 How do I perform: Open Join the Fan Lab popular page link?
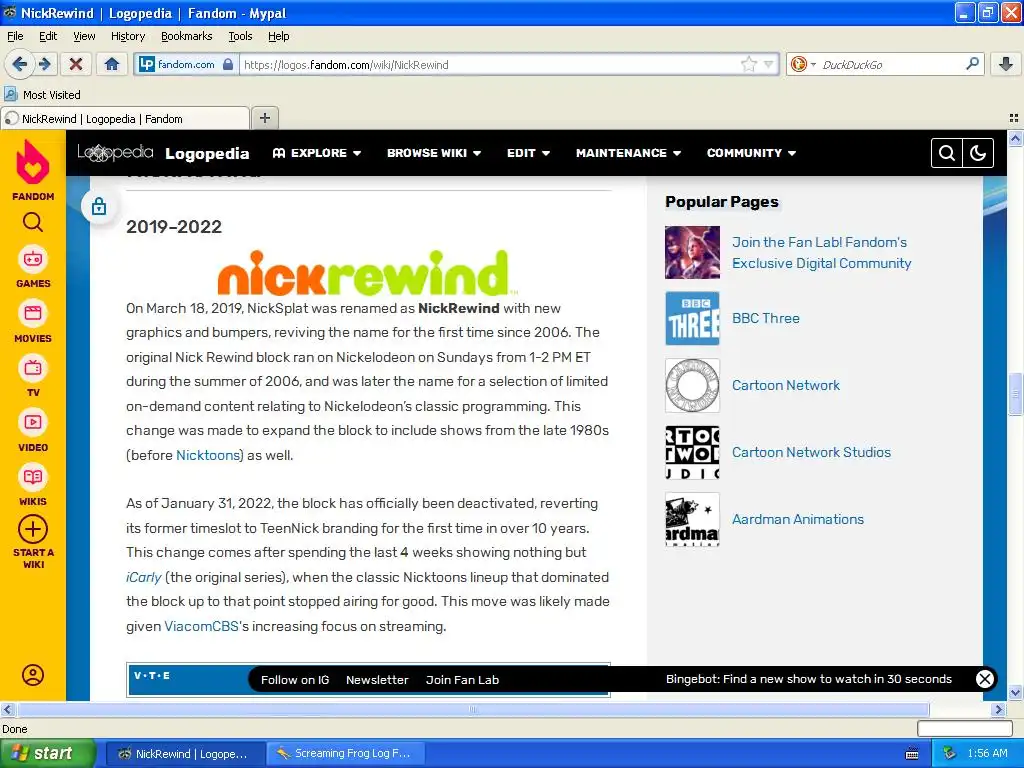822,253
